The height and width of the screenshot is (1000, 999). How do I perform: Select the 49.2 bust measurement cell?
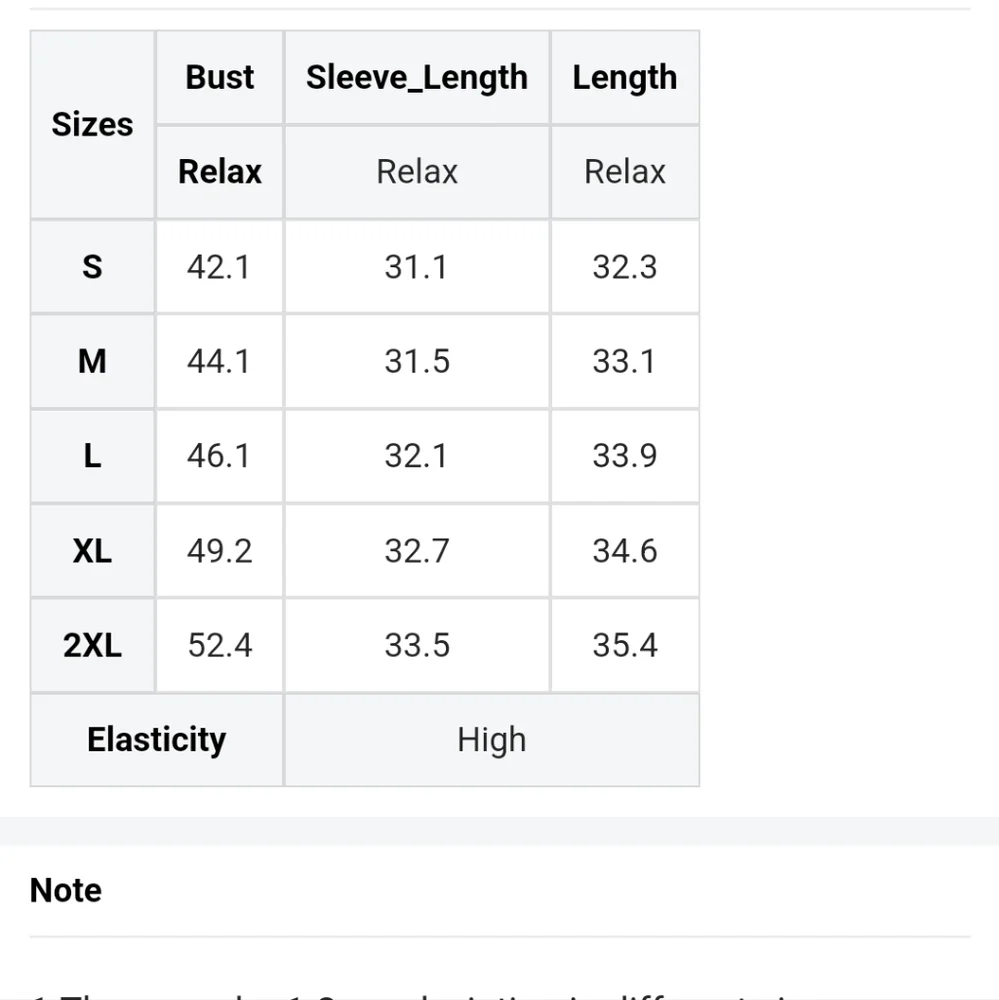click(x=219, y=551)
